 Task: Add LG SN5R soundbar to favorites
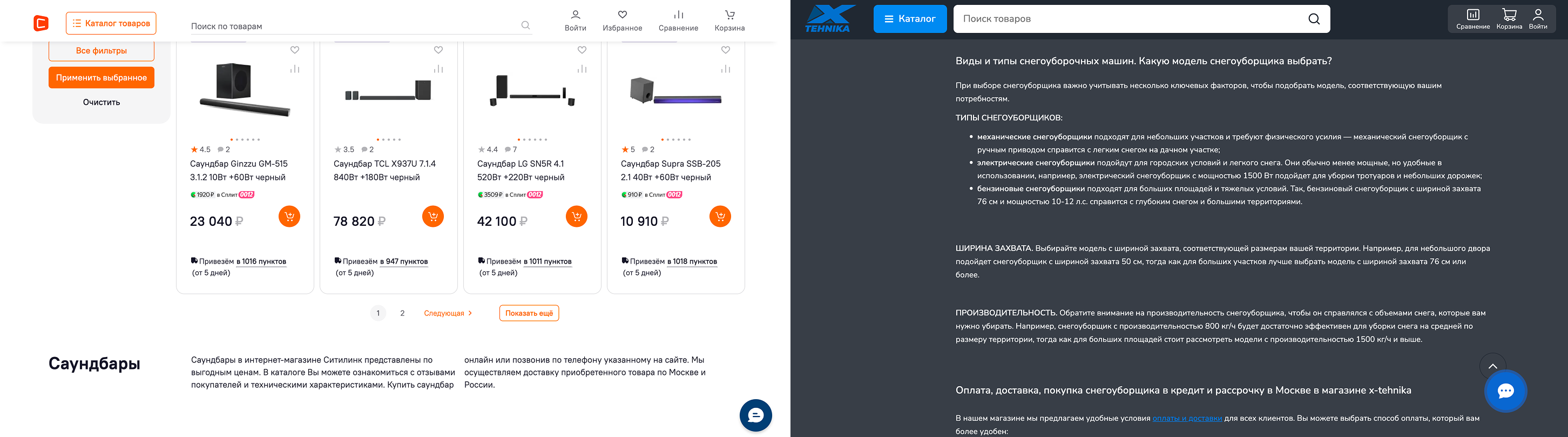tap(582, 50)
